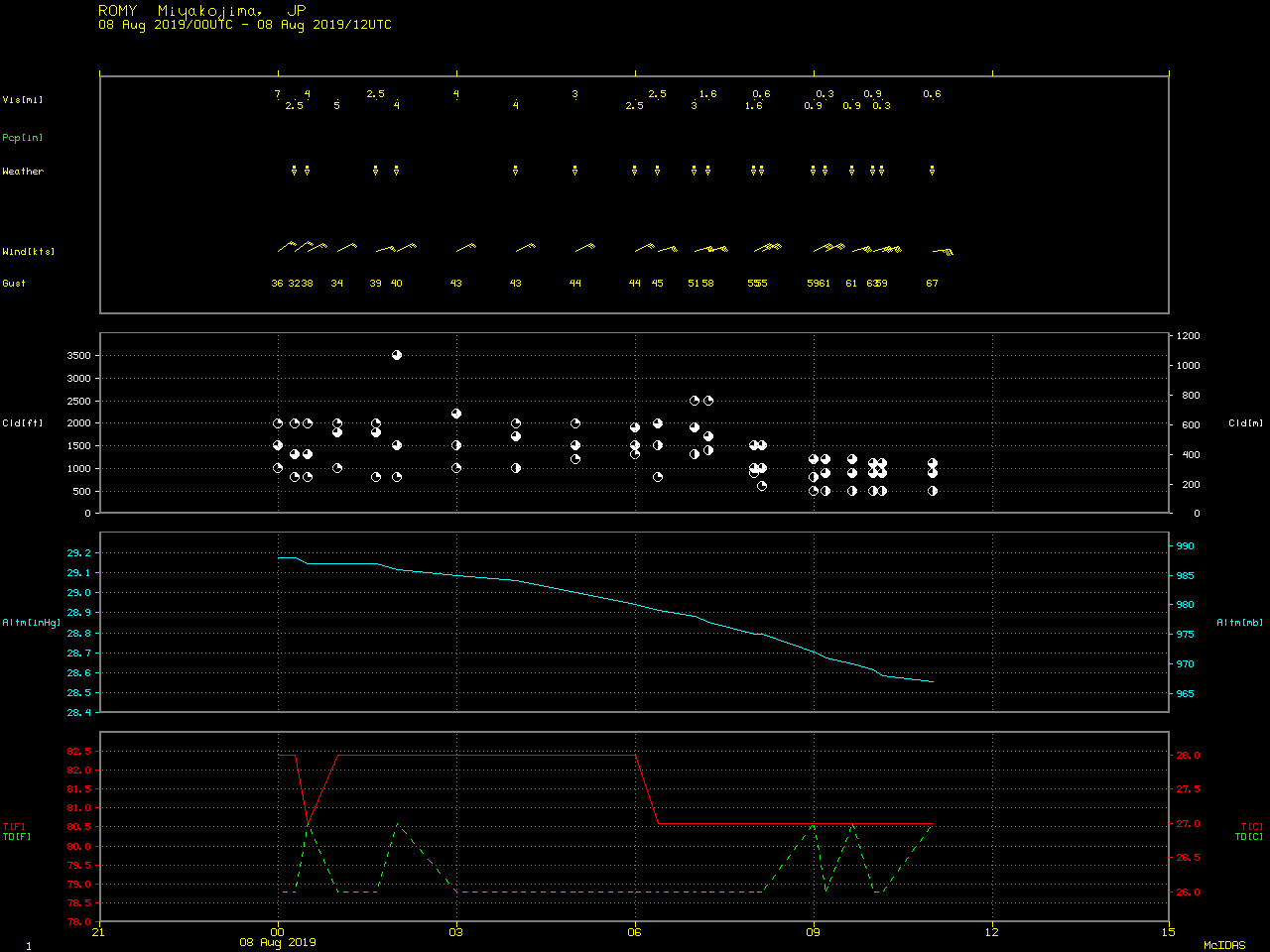Click the cloud cover symbol at 3500 ft
Screen dimensions: 1270x952
pyautogui.click(x=397, y=355)
